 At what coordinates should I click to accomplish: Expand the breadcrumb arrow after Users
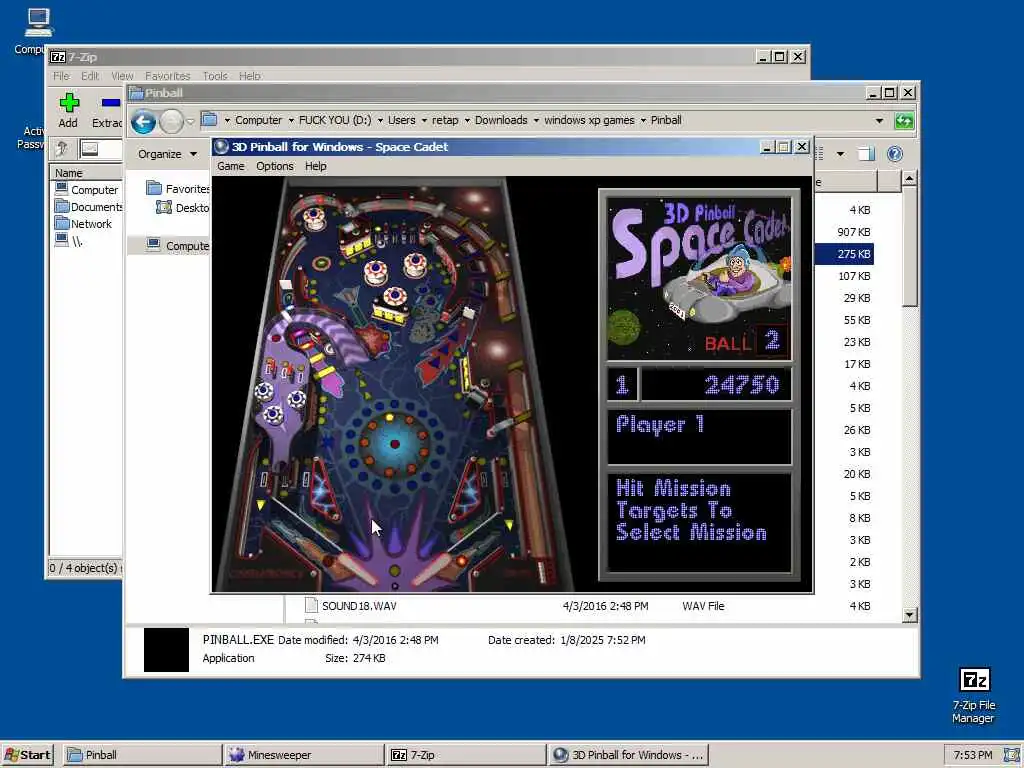tap(424, 120)
